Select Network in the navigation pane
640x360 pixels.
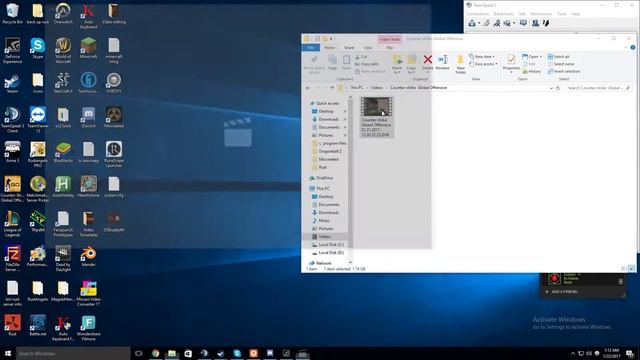coord(320,263)
